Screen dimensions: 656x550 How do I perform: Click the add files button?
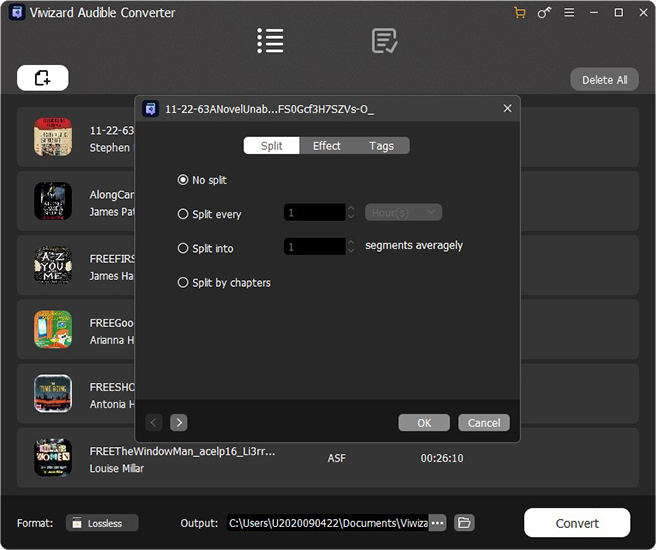point(43,78)
